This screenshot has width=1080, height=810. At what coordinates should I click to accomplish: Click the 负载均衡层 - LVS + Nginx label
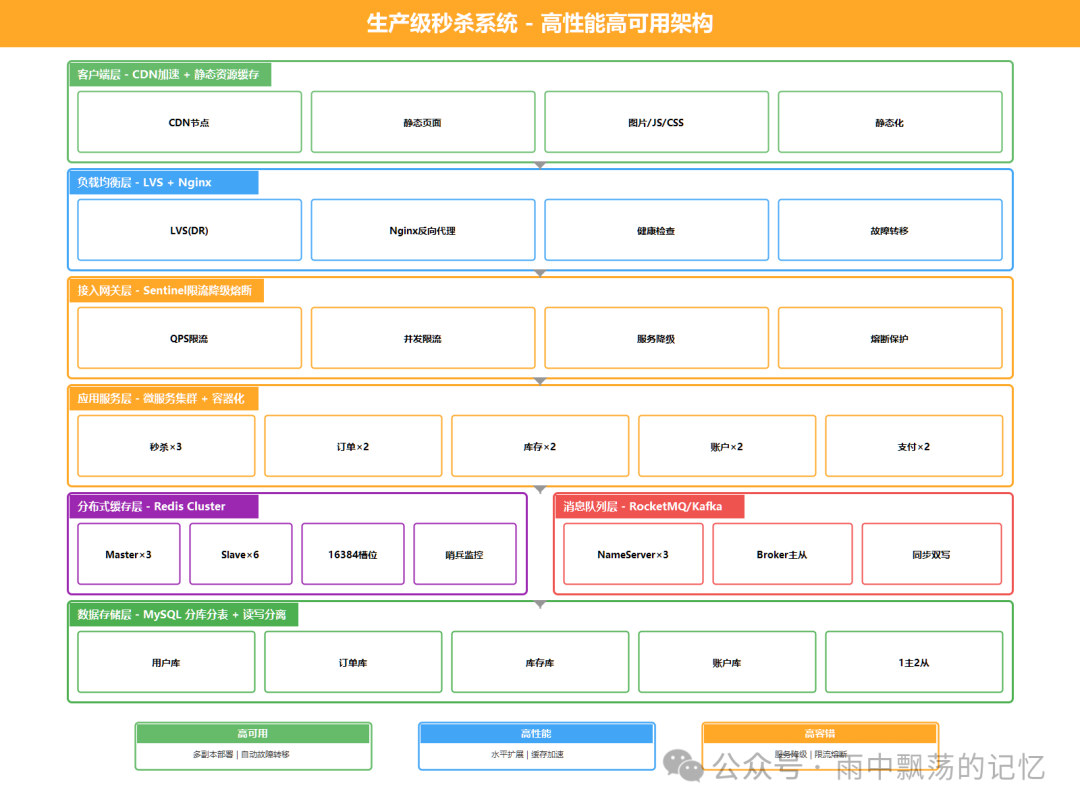[161, 182]
